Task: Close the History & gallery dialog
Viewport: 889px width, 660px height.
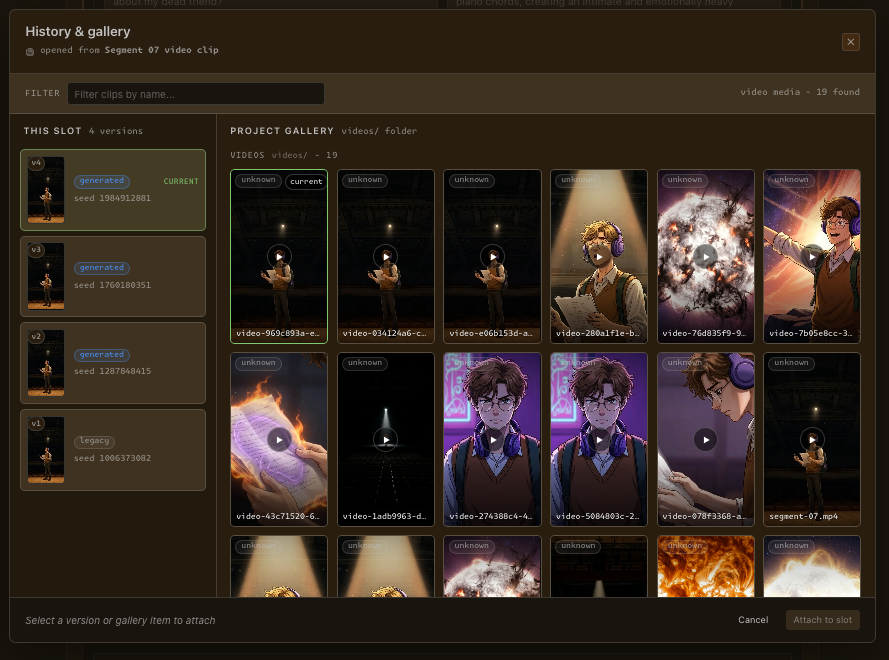Action: pyautogui.click(x=850, y=42)
